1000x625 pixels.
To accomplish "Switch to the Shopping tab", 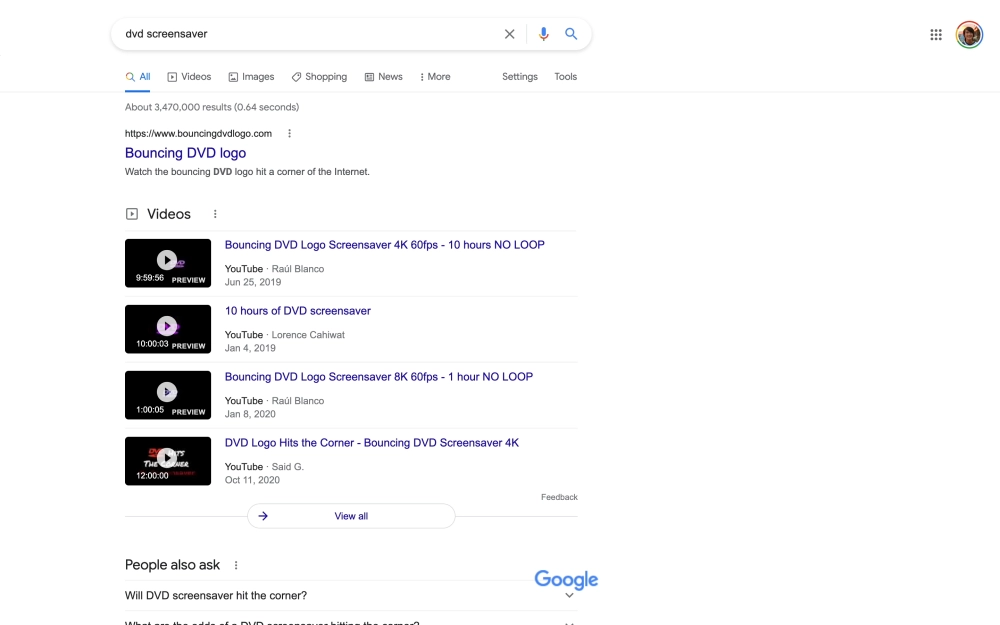I will point(319,77).
